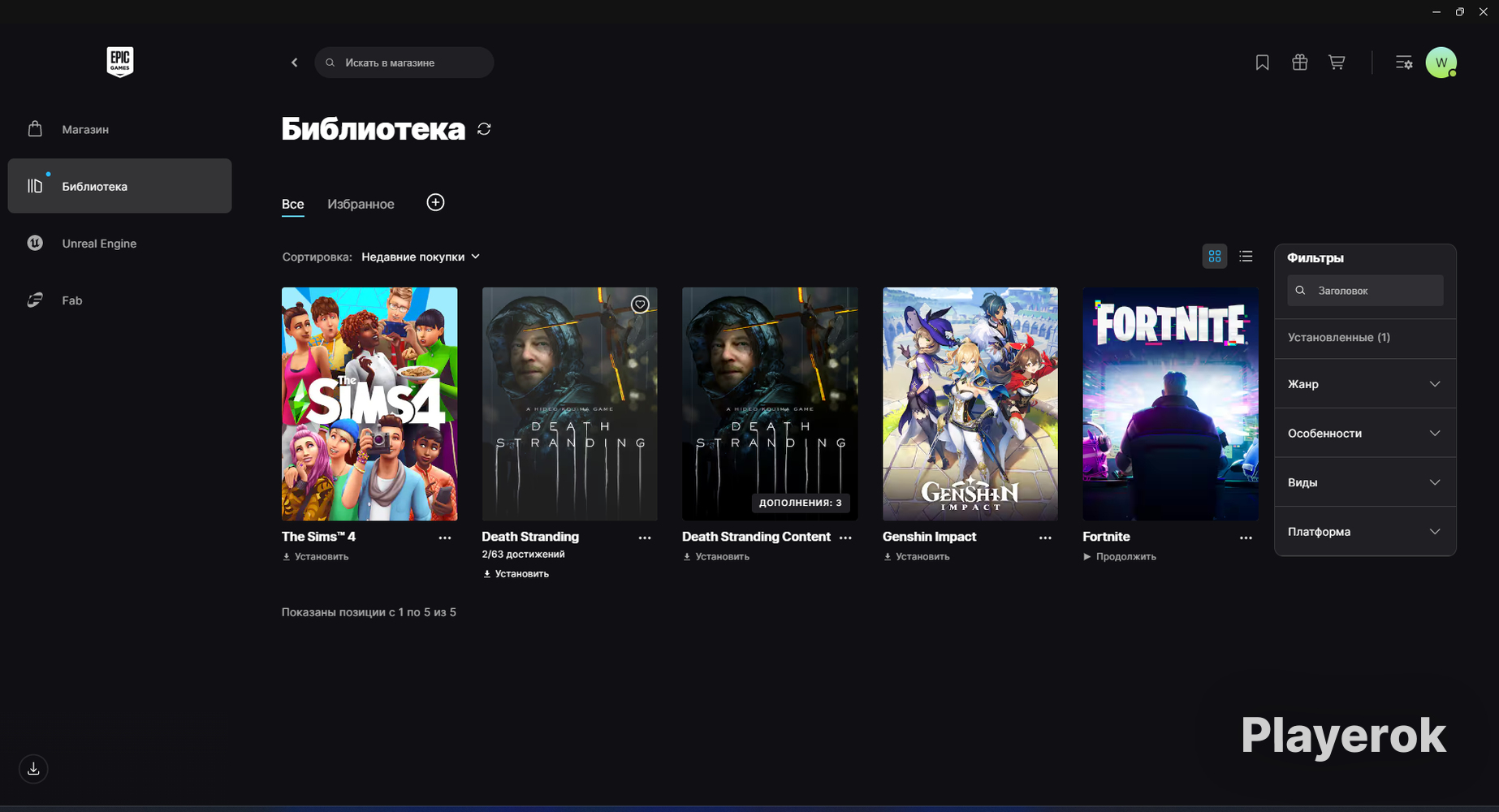
Task: Switch to grid view
Action: pos(1215,257)
